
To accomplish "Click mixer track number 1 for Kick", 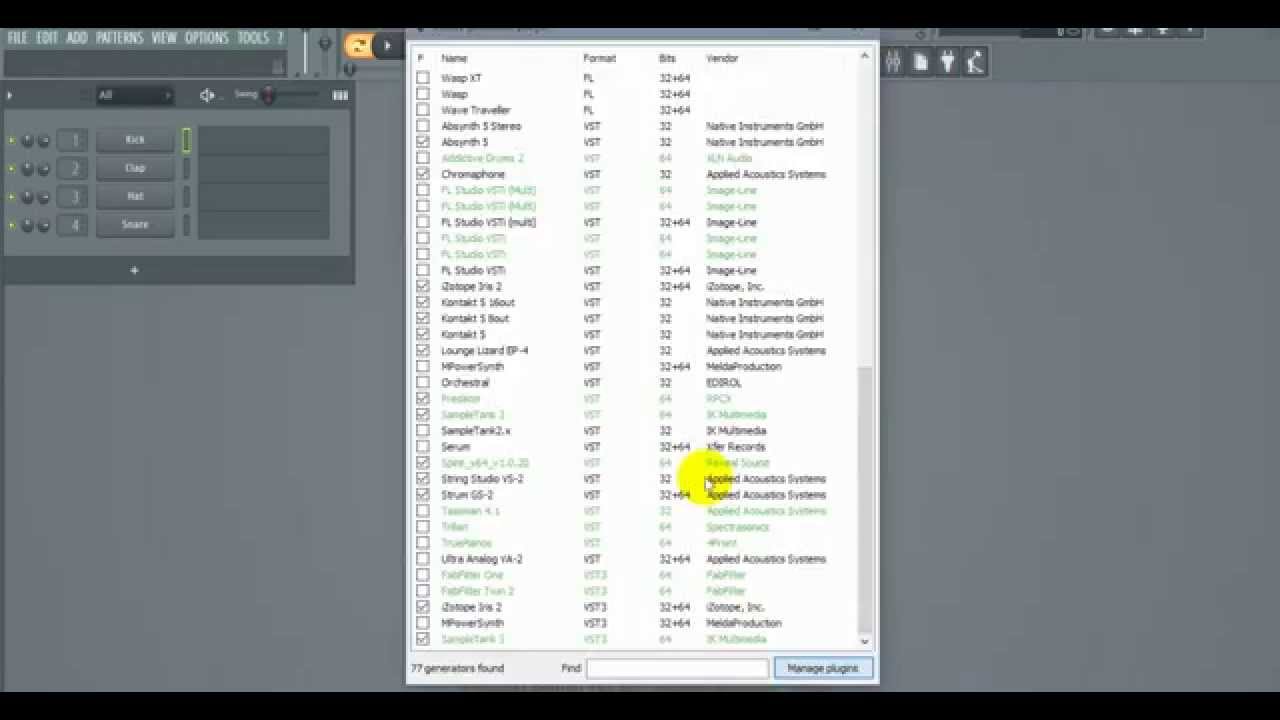I will 73,140.
